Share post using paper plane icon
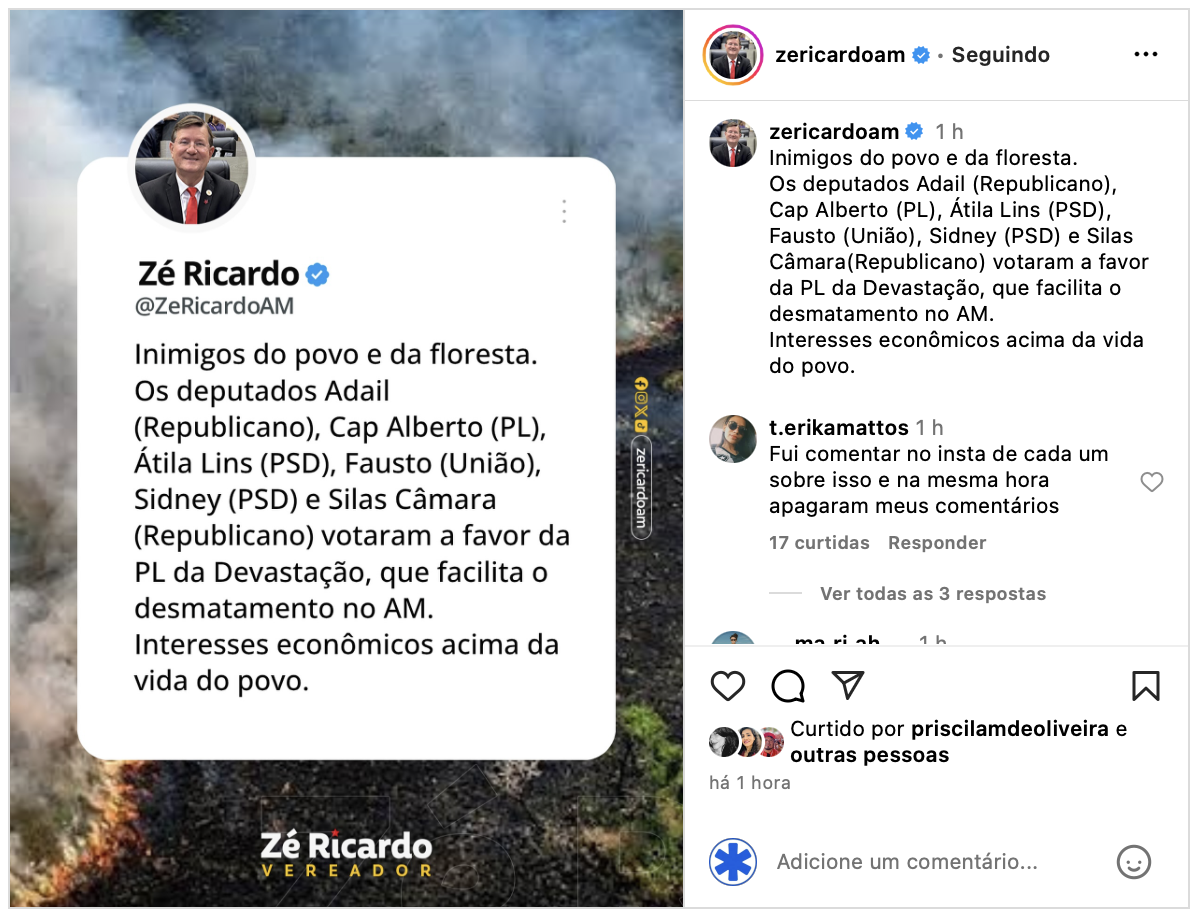The image size is (1200, 918). [848, 685]
